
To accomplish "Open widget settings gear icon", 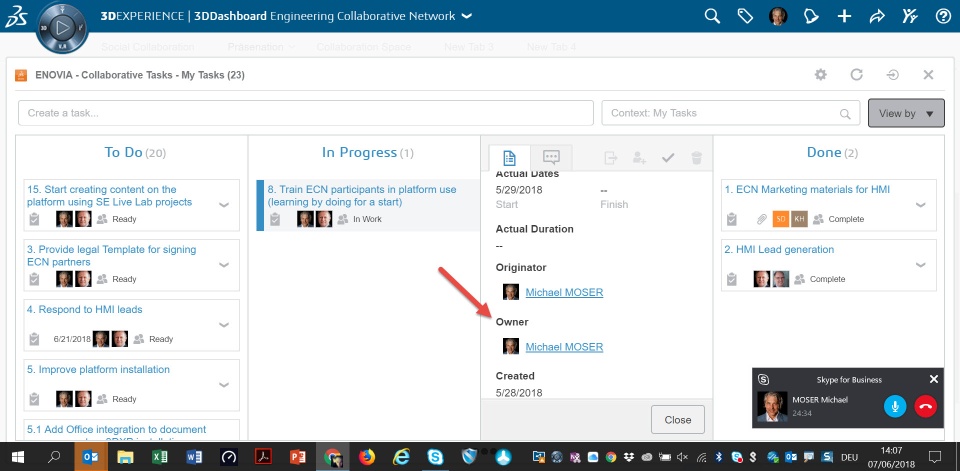I will coord(820,75).
